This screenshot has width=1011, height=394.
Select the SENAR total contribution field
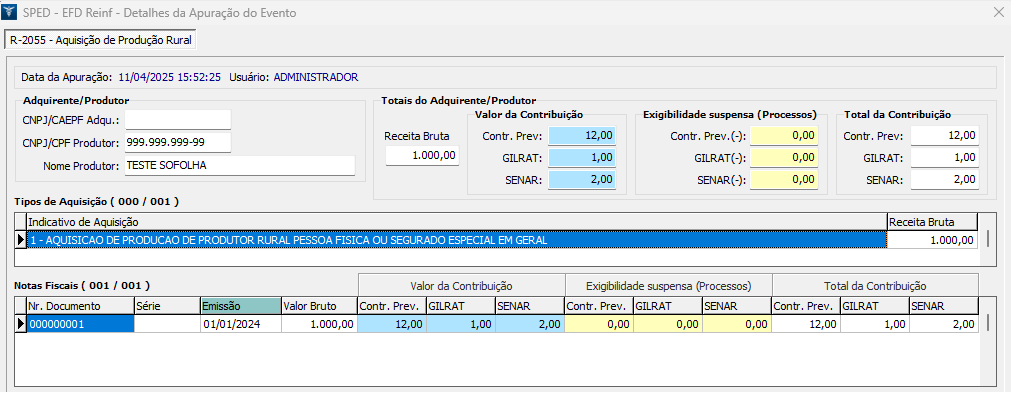(x=945, y=179)
